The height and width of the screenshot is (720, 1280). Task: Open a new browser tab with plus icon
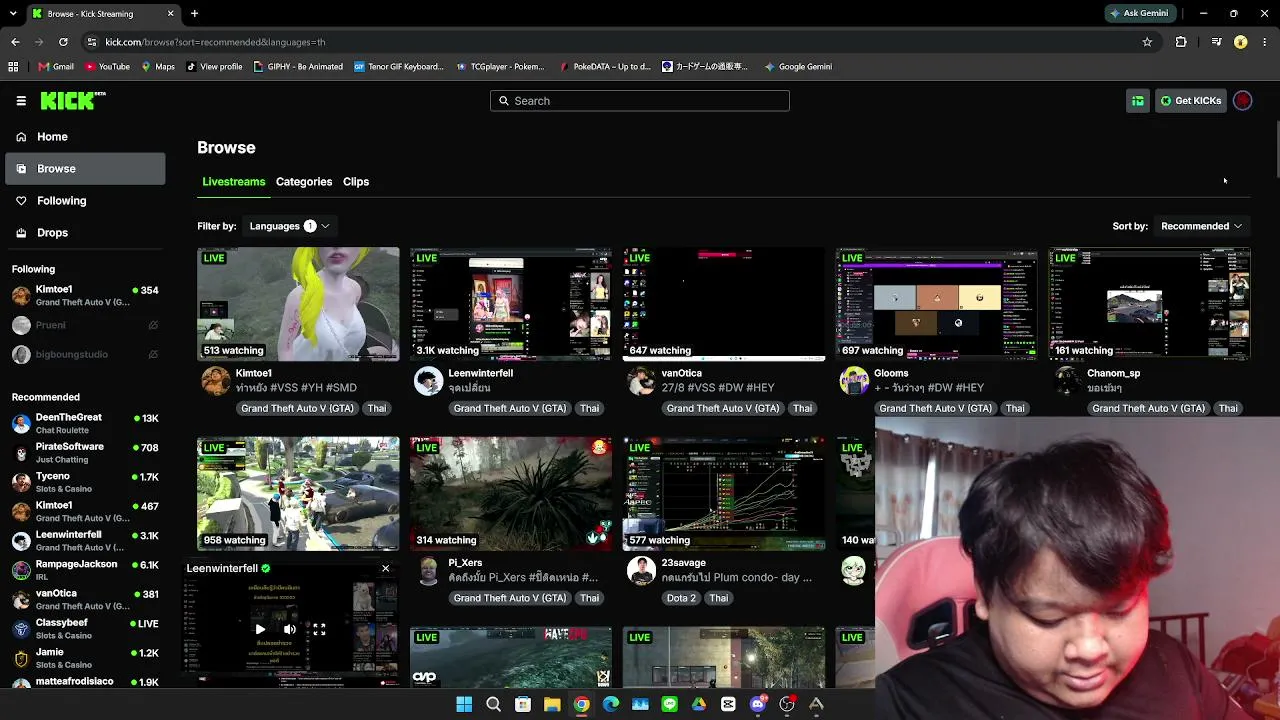(x=194, y=14)
